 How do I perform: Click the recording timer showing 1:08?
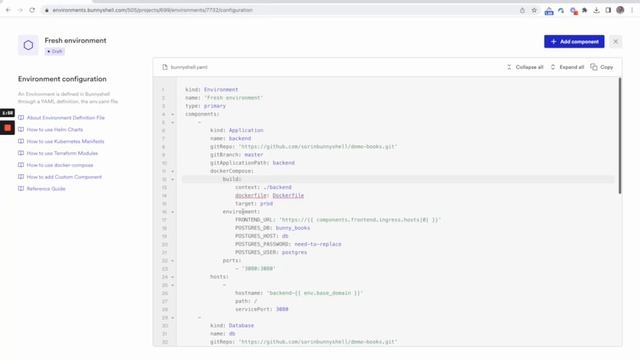(7, 113)
